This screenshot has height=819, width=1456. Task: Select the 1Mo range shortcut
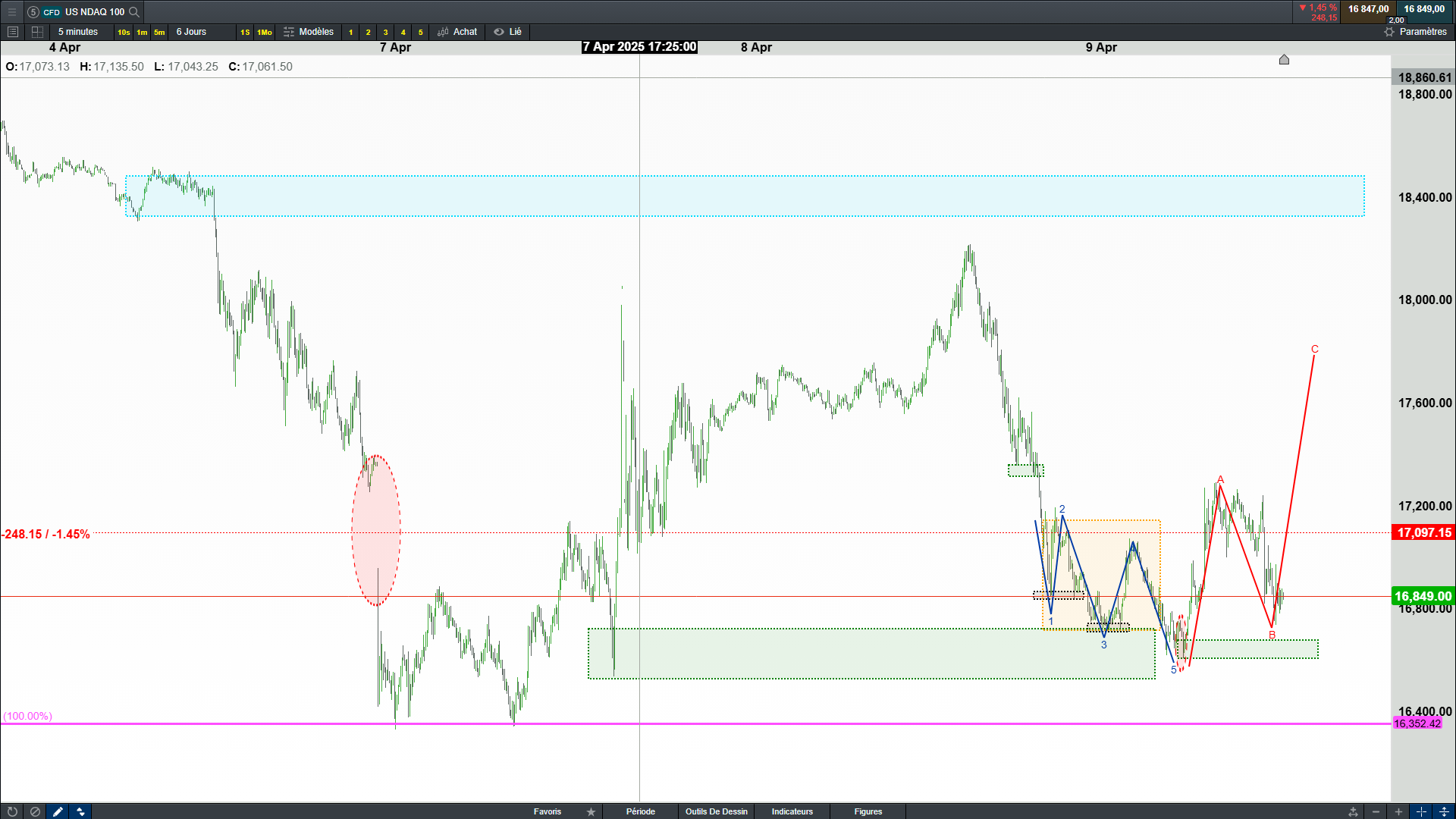[264, 32]
